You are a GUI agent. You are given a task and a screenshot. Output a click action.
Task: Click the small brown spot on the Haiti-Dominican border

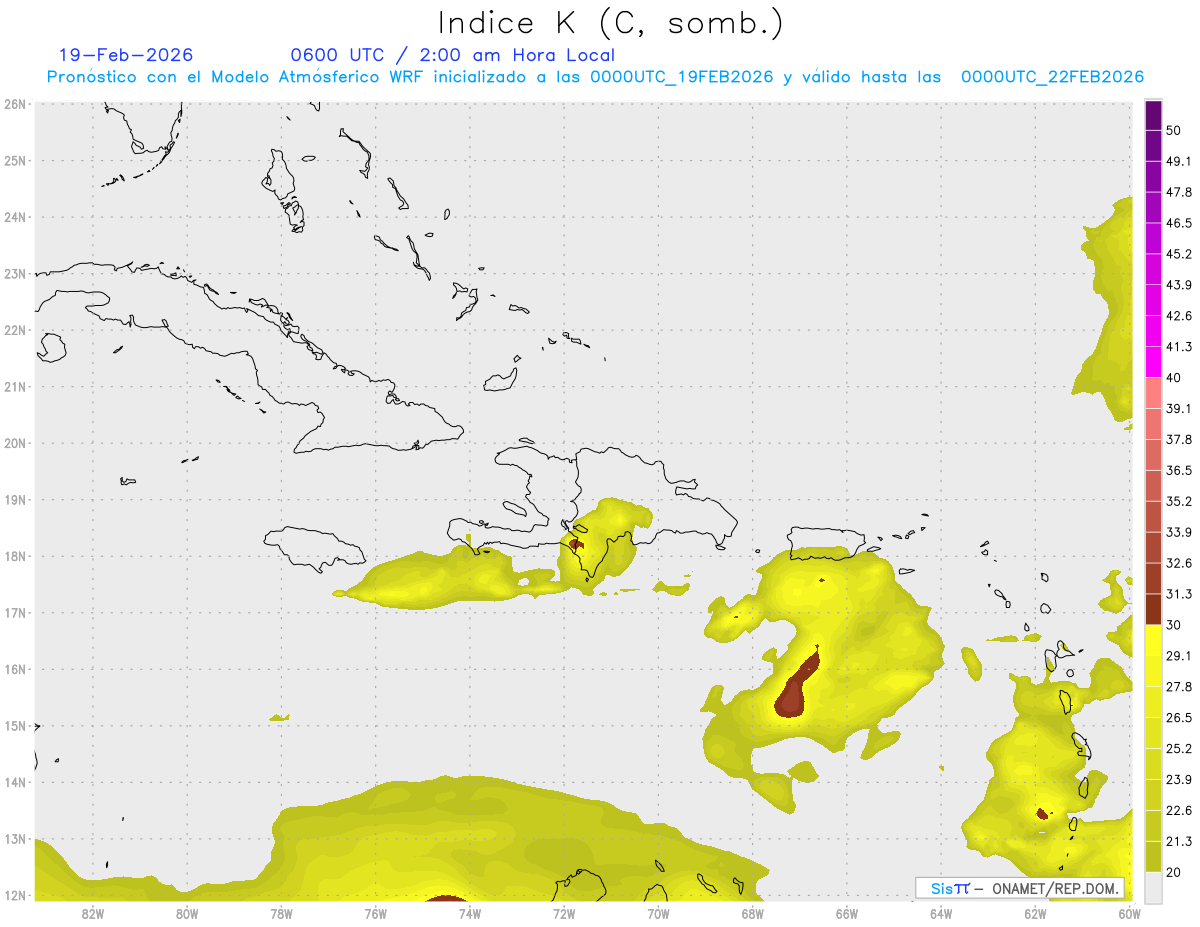pyautogui.click(x=575, y=545)
